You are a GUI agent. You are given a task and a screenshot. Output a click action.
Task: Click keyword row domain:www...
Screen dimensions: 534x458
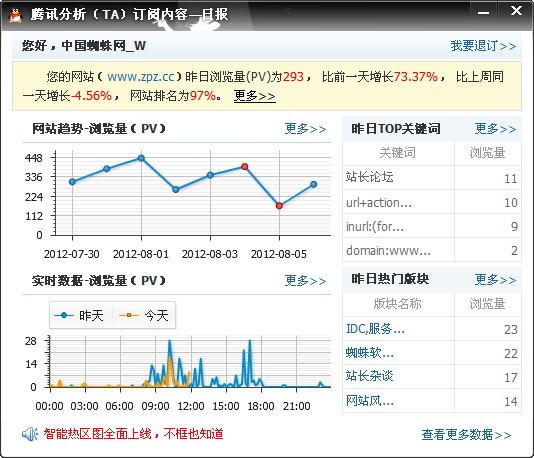(432, 250)
